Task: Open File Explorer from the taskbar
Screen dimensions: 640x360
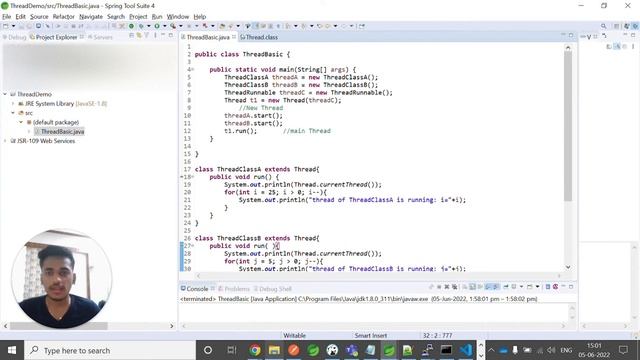Action: point(274,350)
